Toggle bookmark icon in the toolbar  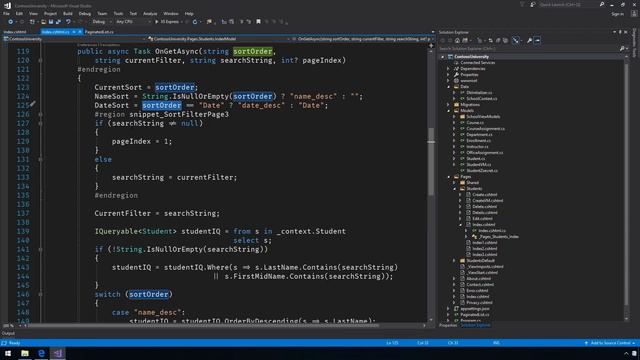click(x=258, y=22)
